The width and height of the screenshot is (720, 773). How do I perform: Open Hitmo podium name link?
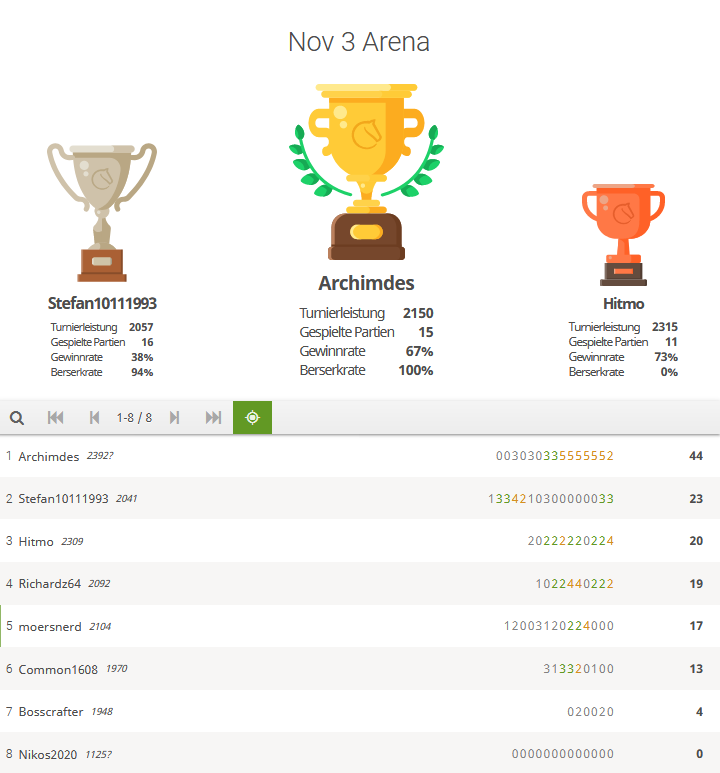coord(623,304)
